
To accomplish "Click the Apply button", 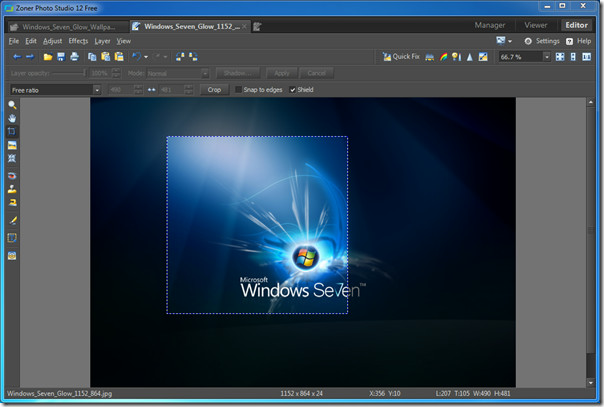I will (x=281, y=73).
